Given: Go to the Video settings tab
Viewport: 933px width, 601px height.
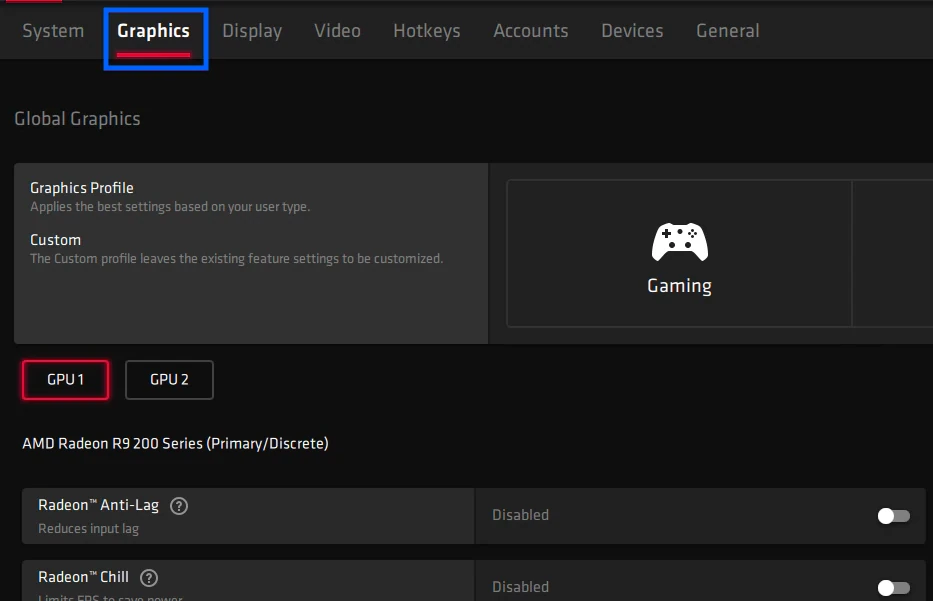Looking at the screenshot, I should pos(337,31).
